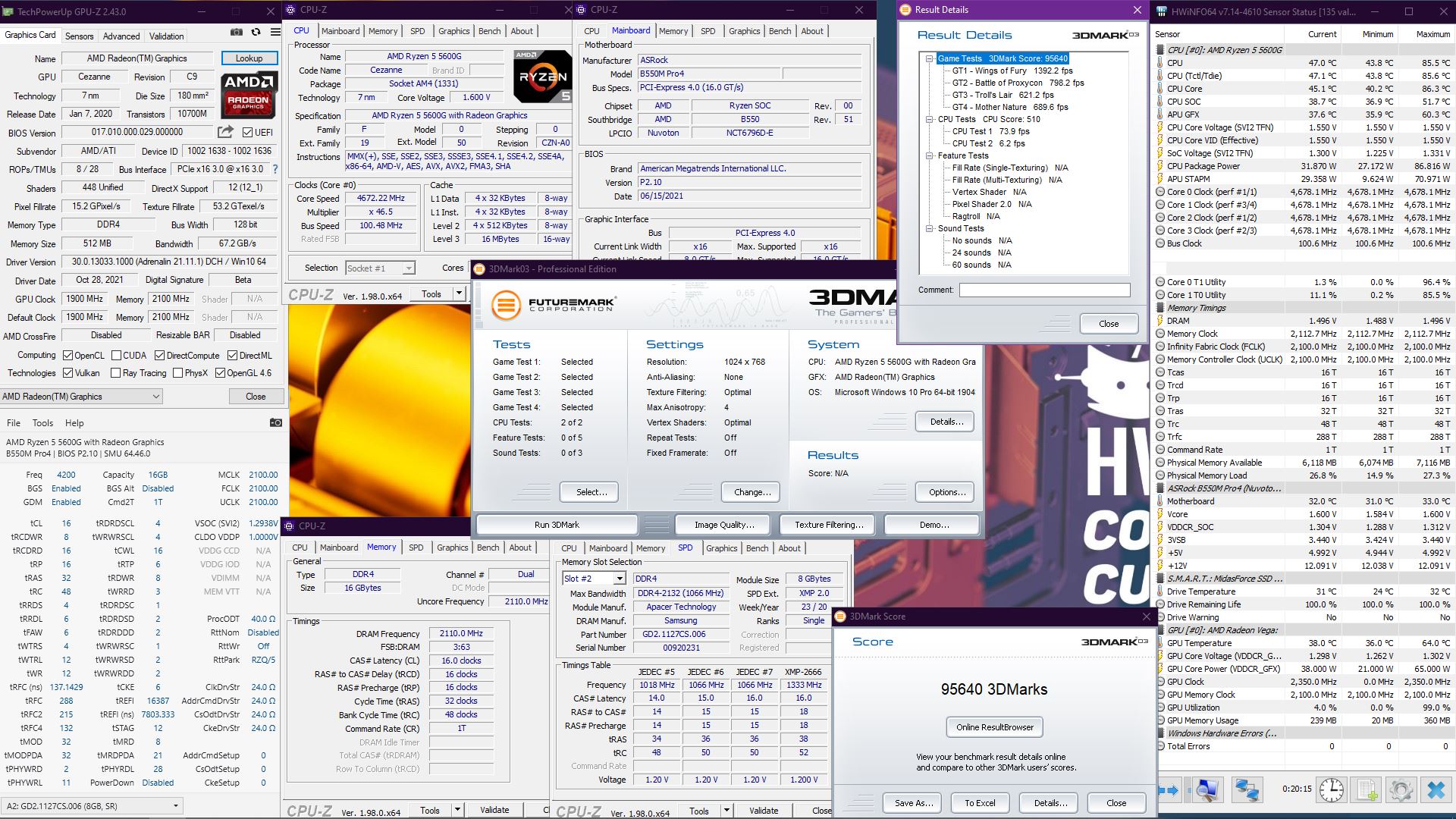Click HWiNFO log file plus icon
The height and width of the screenshot is (819, 1456).
pyautogui.click(x=1367, y=789)
